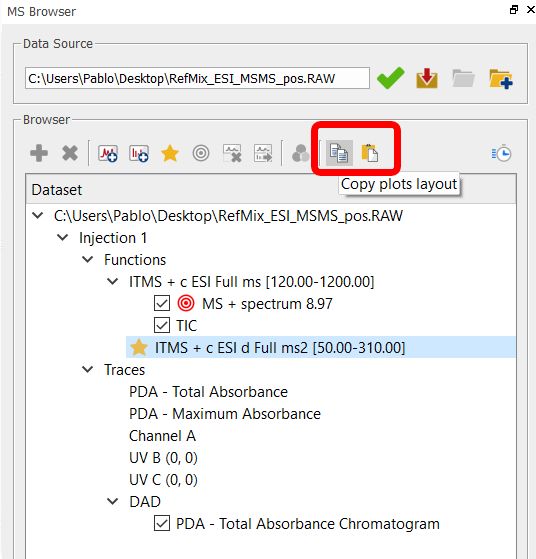The width and height of the screenshot is (536, 559).
Task: Click the yellow star toolbar icon
Action: click(x=170, y=153)
